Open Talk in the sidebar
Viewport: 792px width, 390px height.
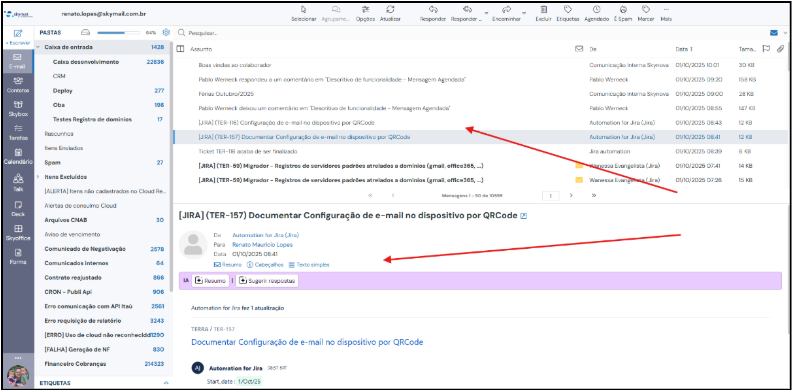(18, 182)
